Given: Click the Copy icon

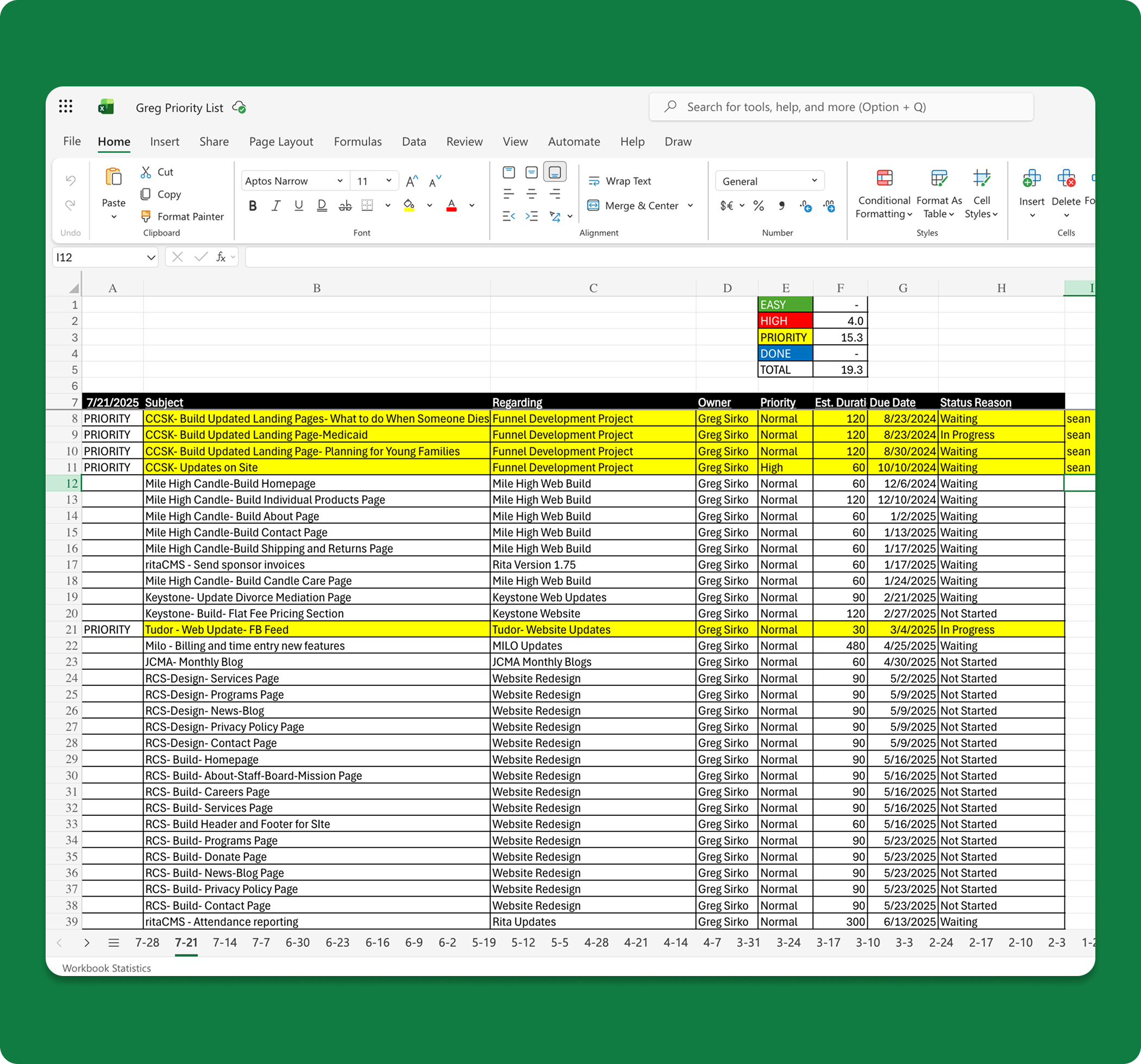Looking at the screenshot, I should (x=146, y=194).
